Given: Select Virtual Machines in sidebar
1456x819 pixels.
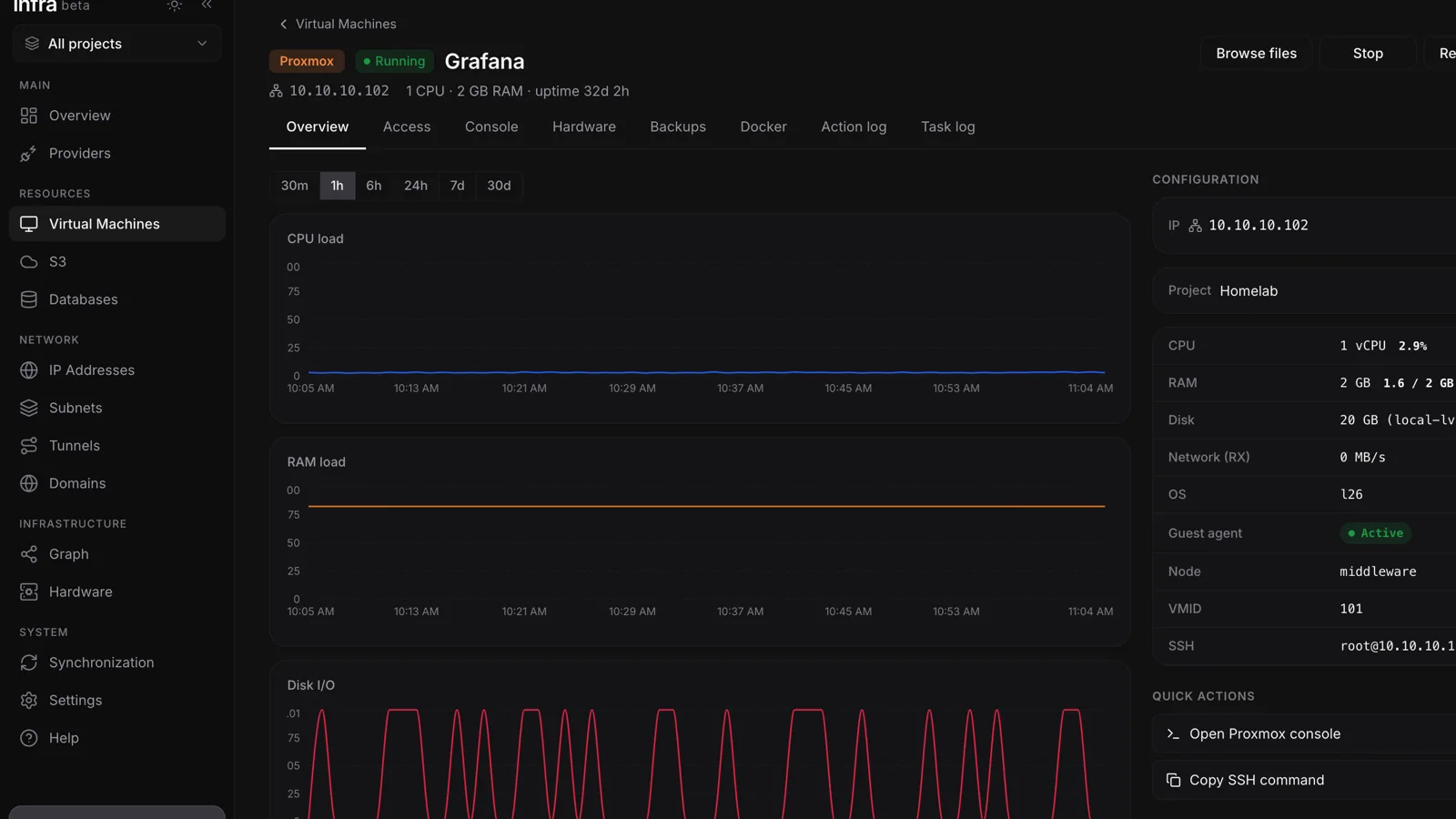Looking at the screenshot, I should (116, 224).
